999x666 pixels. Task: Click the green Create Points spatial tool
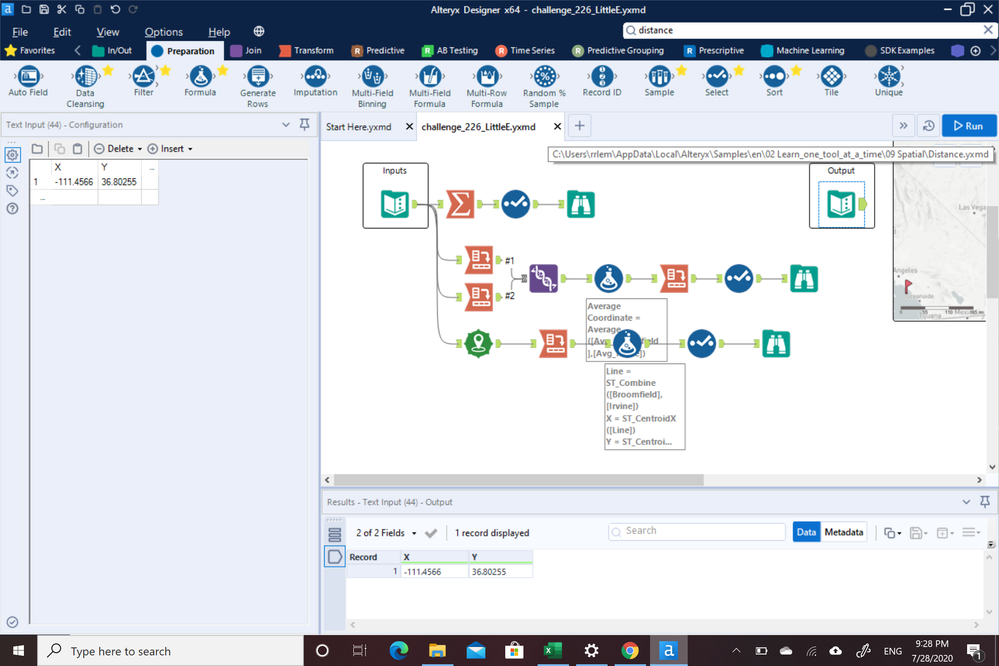(x=479, y=343)
